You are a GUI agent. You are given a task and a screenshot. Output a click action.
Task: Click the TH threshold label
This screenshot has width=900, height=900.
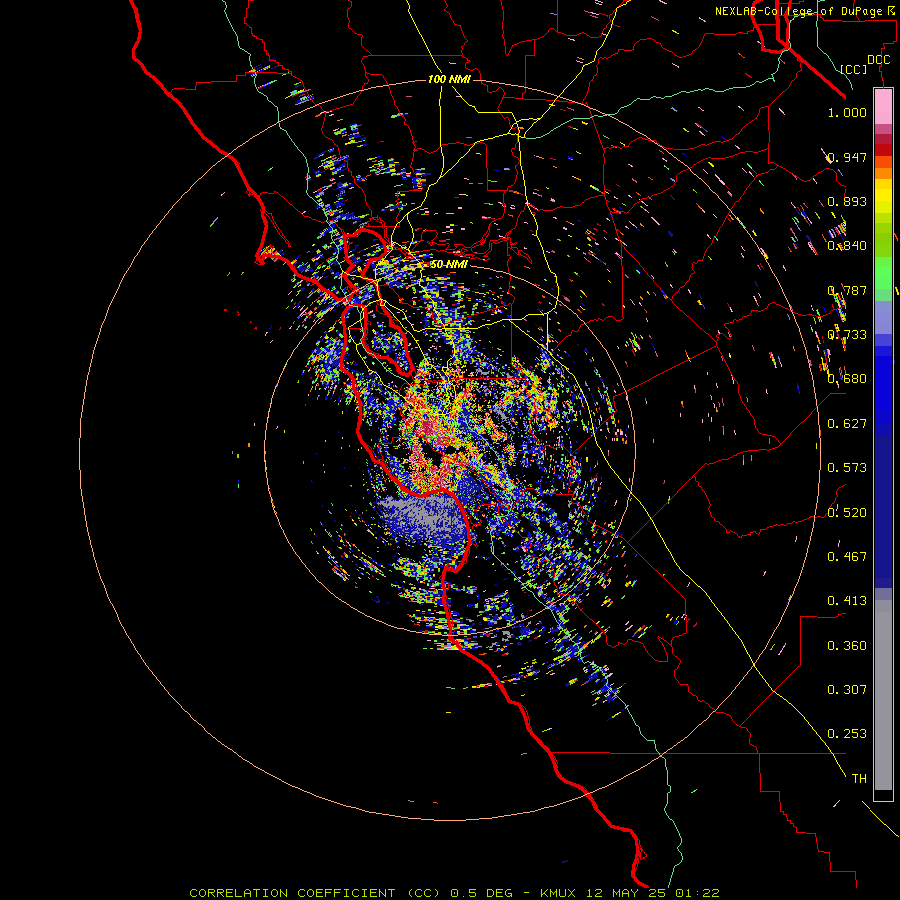coord(859,779)
